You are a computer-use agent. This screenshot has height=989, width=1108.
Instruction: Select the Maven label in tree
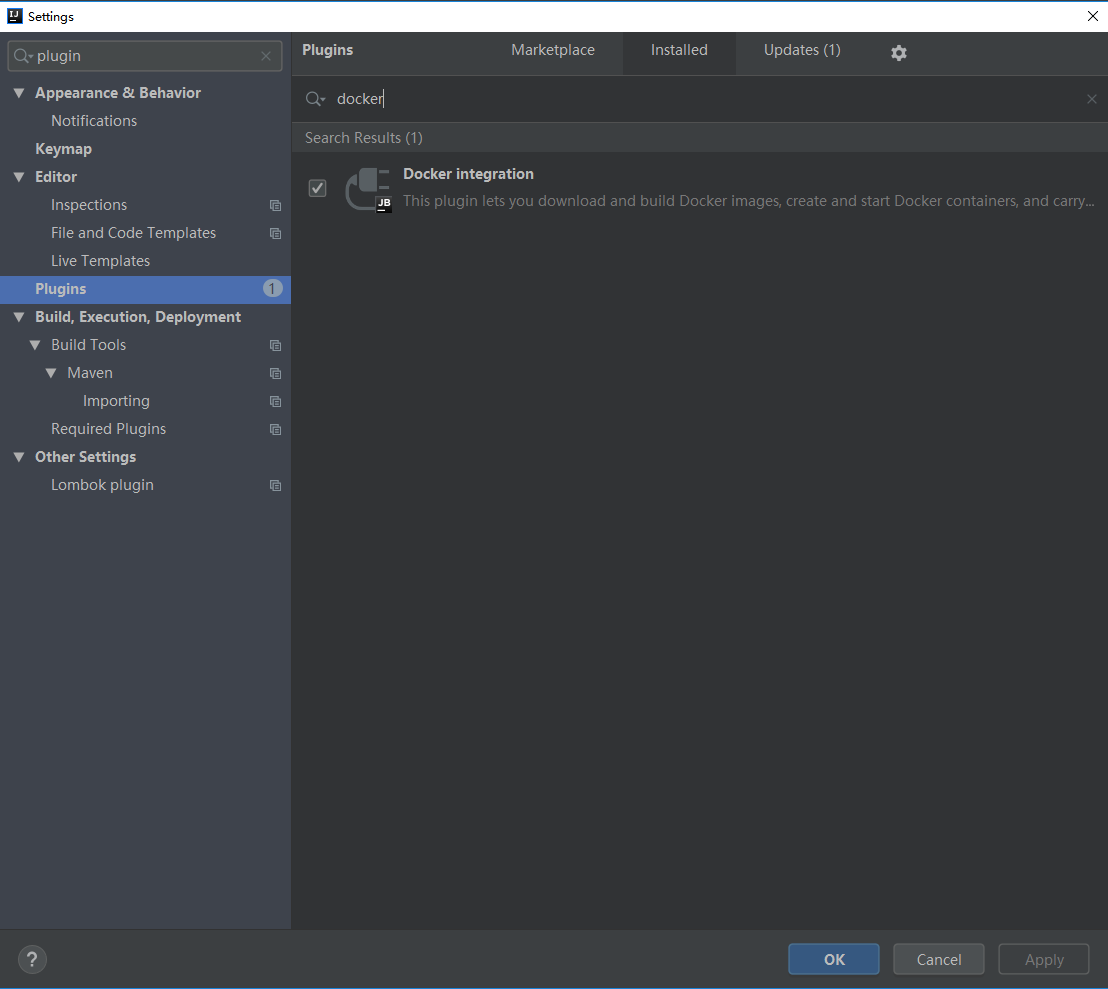click(x=90, y=372)
